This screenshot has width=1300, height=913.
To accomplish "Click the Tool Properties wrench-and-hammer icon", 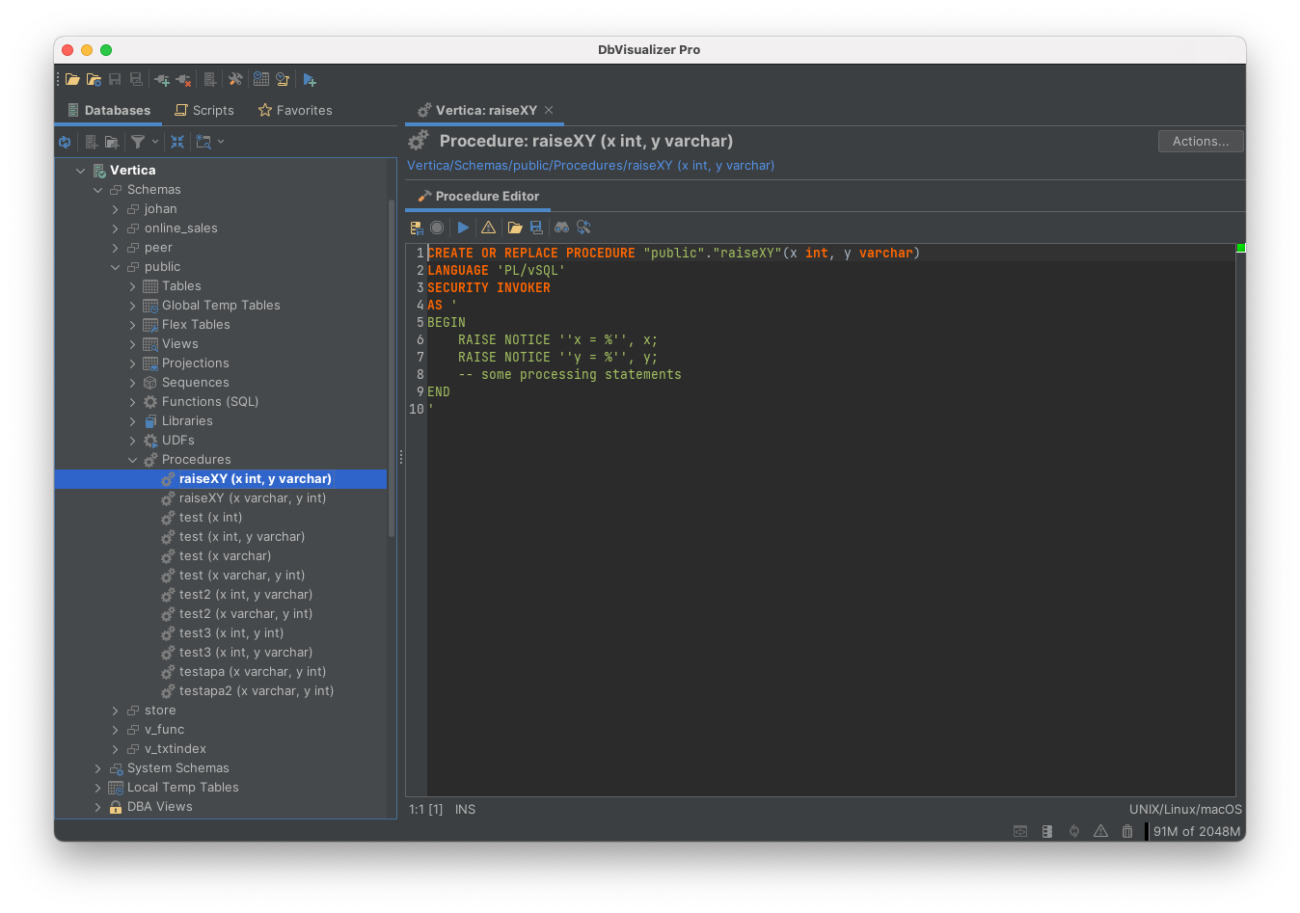I will [x=235, y=80].
